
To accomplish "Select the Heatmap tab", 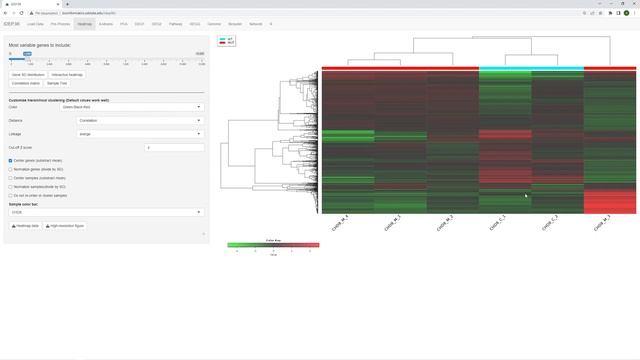I will [84, 24].
